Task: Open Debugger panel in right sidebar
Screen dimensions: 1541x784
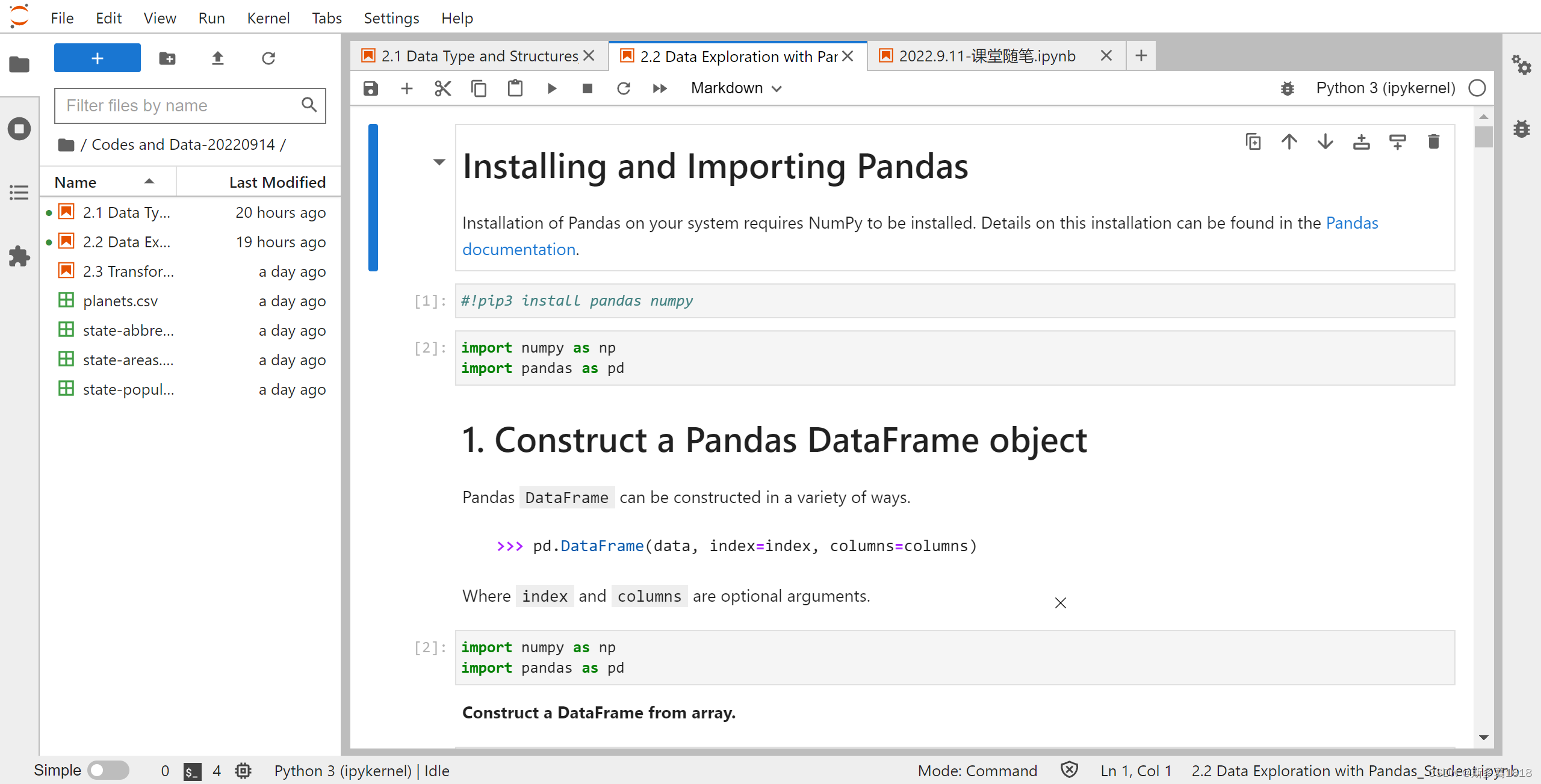Action: (1521, 129)
